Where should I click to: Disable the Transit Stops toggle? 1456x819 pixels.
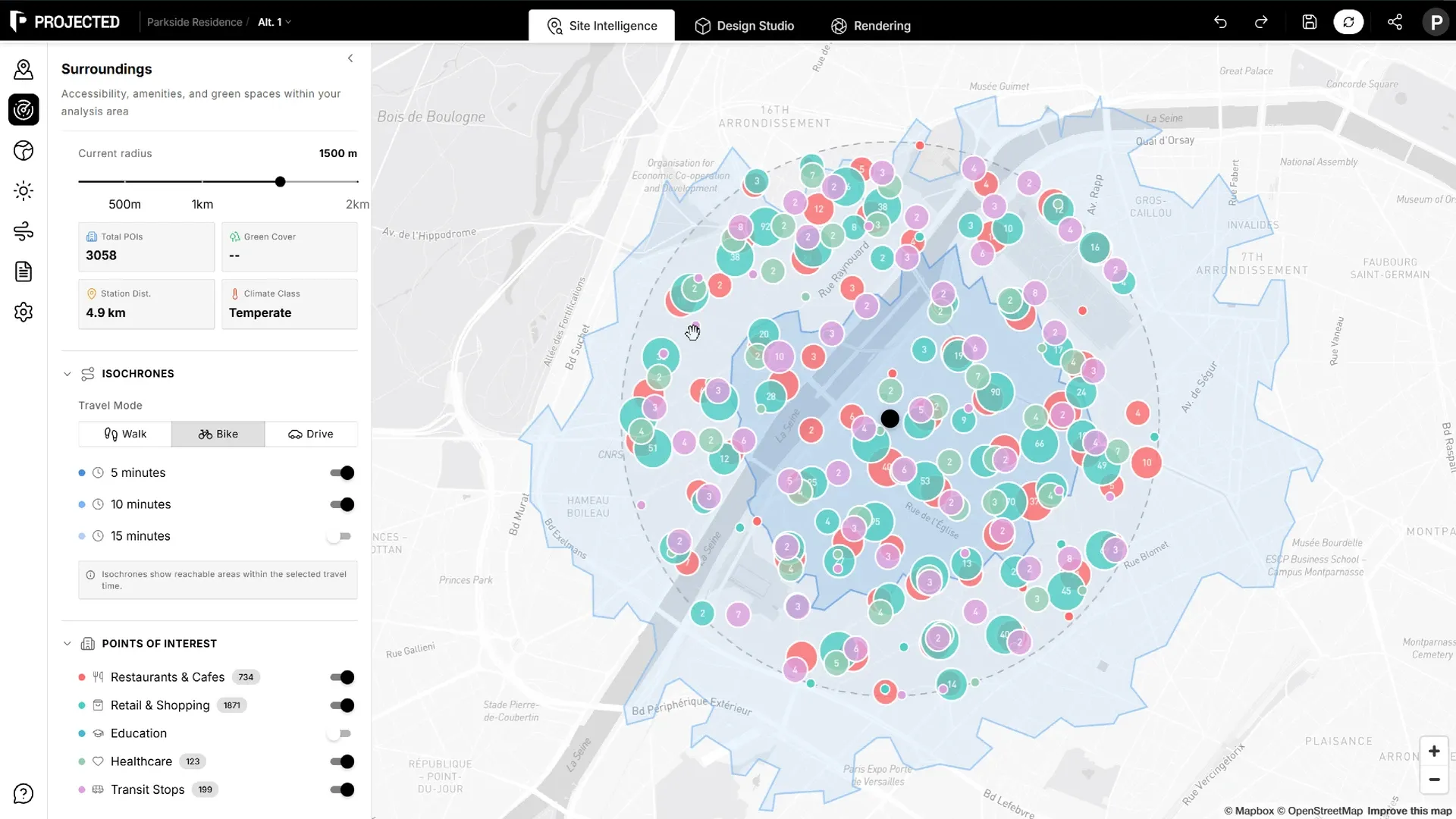pyautogui.click(x=342, y=789)
